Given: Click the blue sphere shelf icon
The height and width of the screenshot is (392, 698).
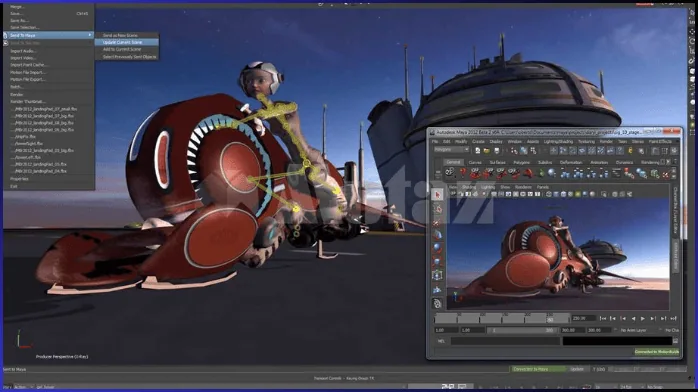Looking at the screenshot, I should (552, 173).
